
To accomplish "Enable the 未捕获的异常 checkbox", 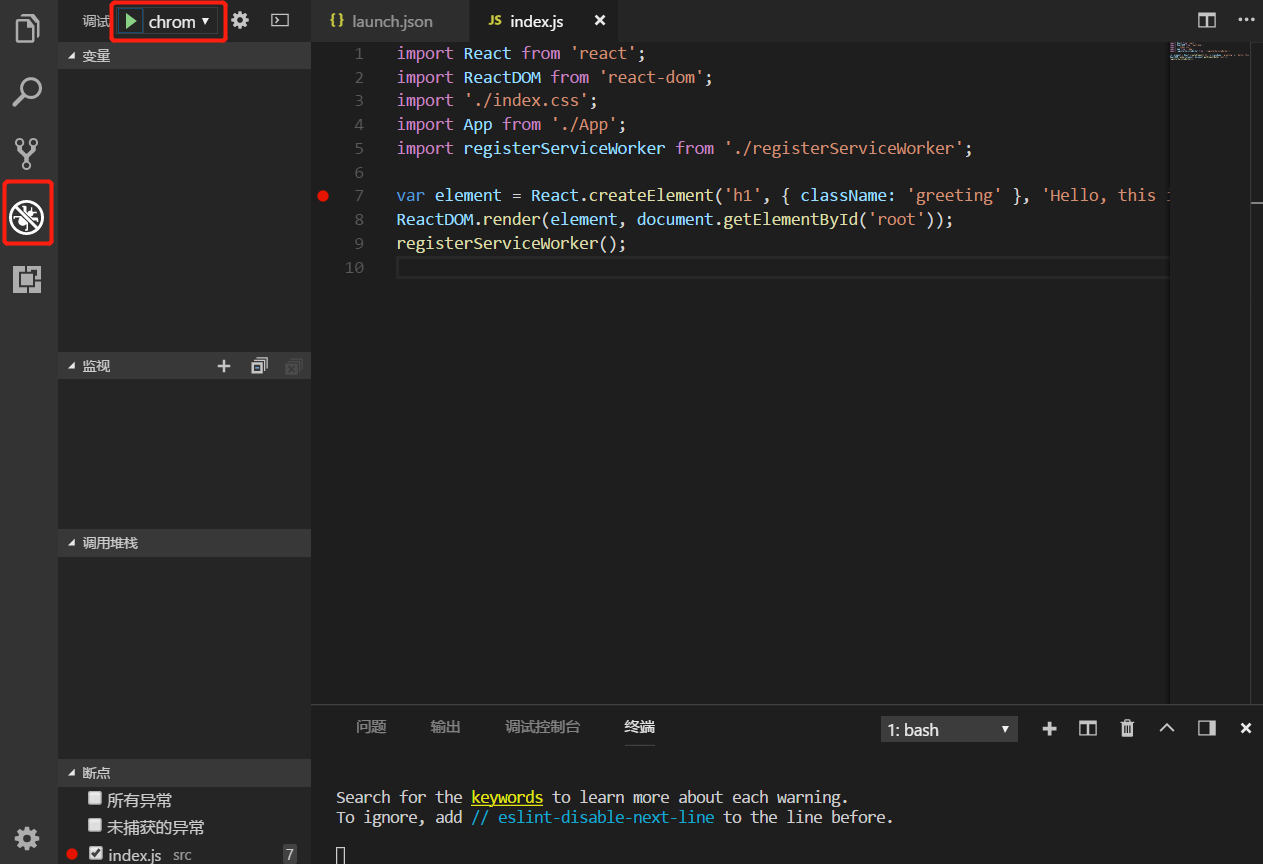I will [x=95, y=826].
